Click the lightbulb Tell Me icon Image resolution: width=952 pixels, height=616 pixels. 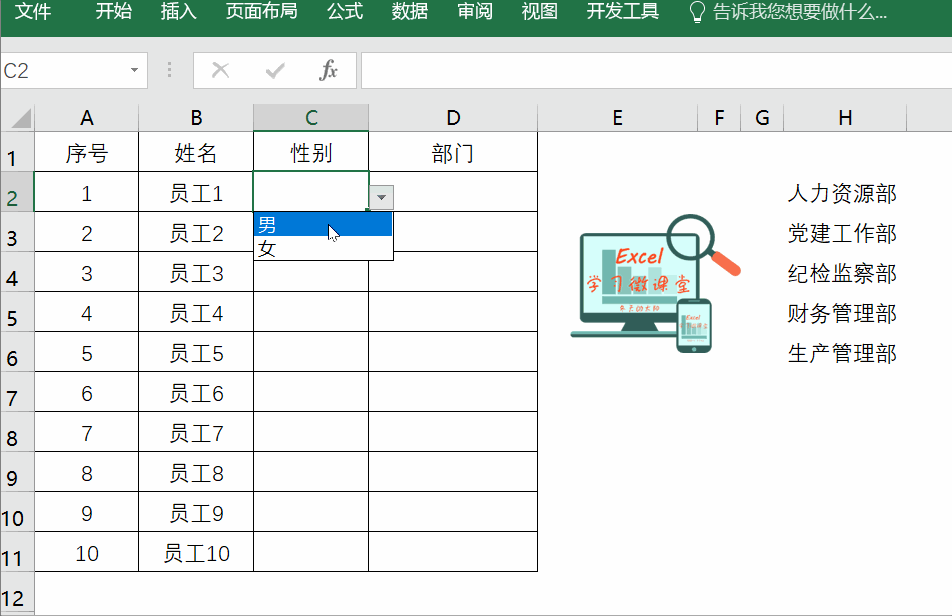pyautogui.click(x=698, y=12)
